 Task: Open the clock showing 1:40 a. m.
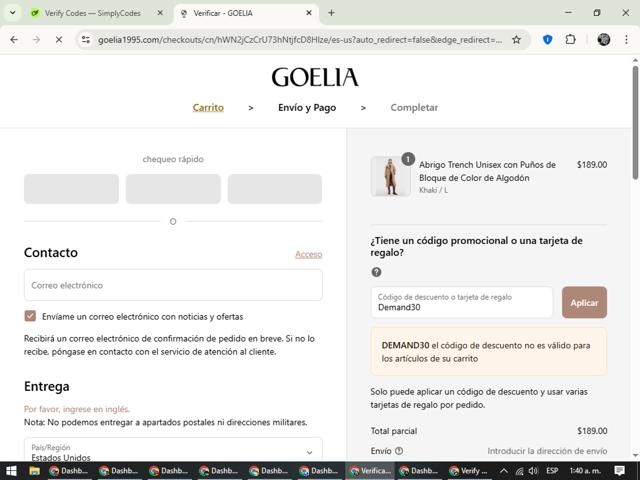coord(584,471)
